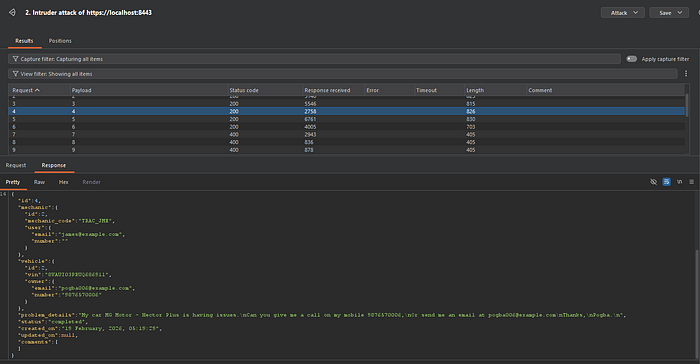The width and height of the screenshot is (700, 364).
Task: Open the Attack dropdown menu
Action: [x=623, y=13]
